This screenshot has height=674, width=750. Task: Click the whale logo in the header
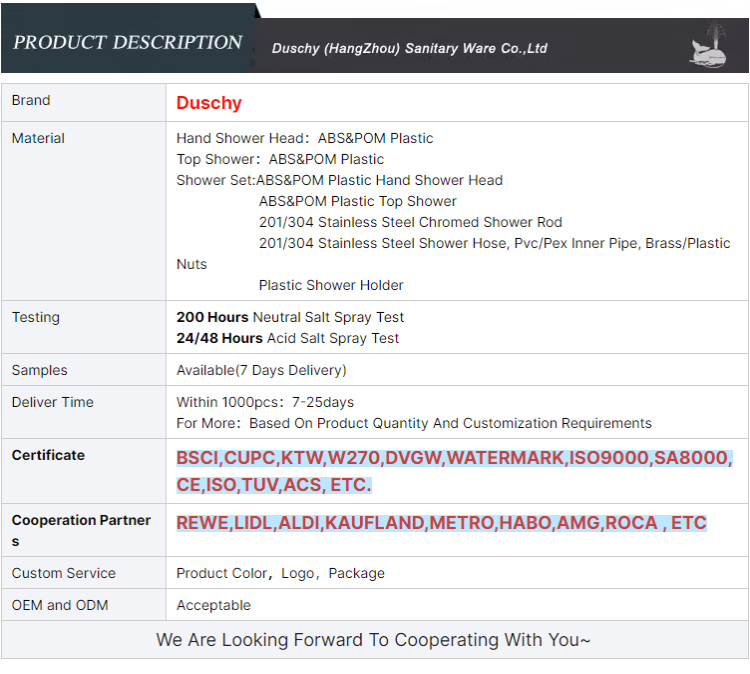coord(708,45)
